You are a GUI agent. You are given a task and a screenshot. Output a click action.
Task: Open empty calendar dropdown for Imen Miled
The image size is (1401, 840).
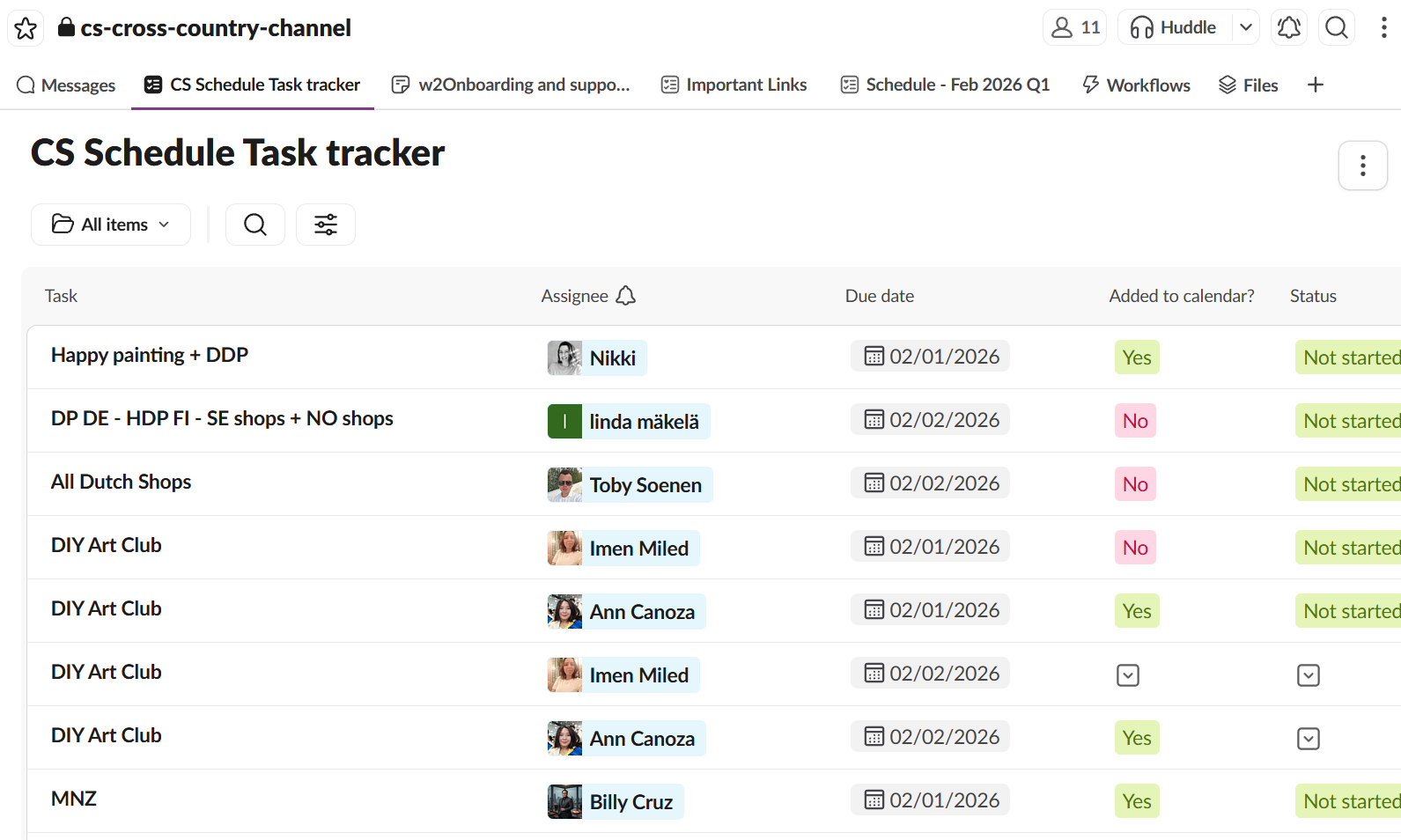(1127, 675)
